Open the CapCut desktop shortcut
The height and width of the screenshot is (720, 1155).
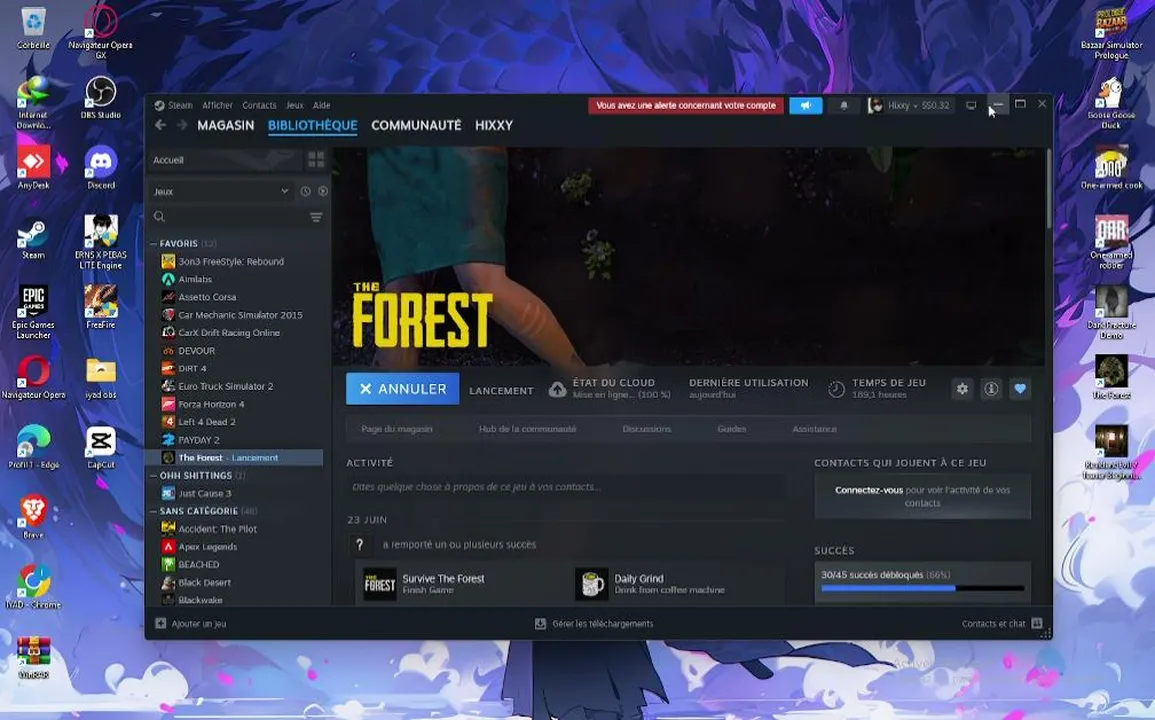pyautogui.click(x=101, y=447)
